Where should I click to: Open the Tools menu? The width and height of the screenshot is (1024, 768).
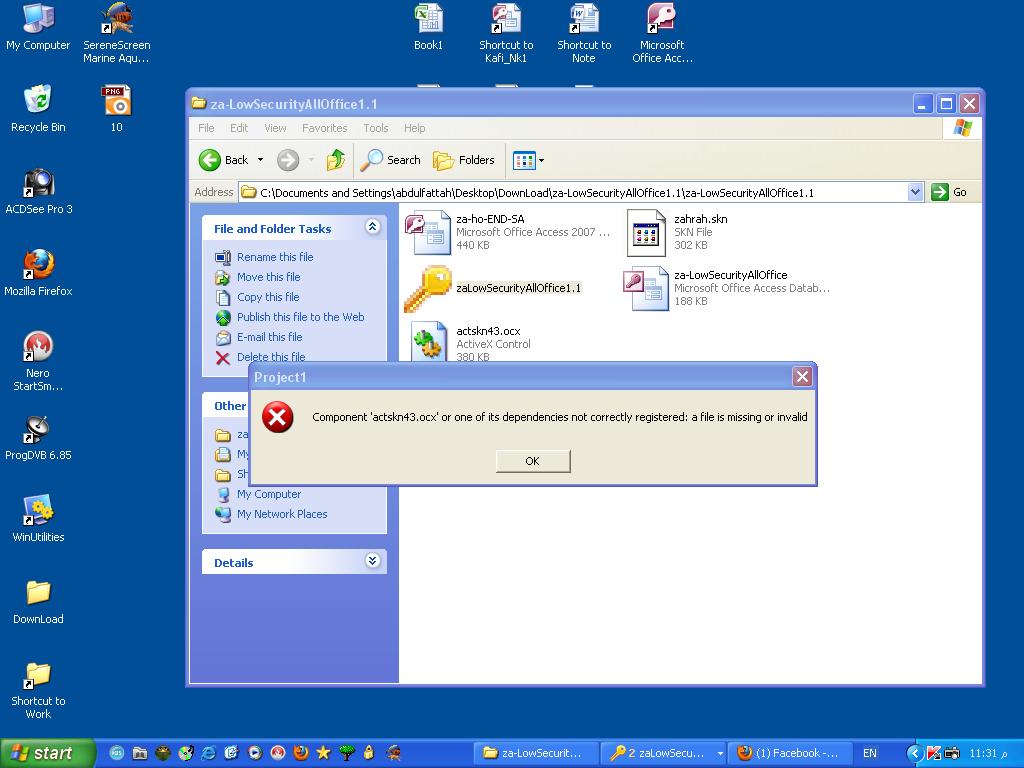click(376, 128)
